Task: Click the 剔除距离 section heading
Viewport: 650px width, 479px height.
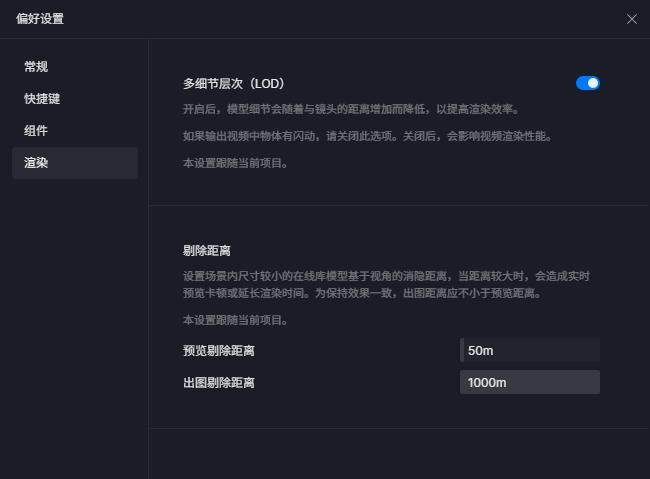Action: click(207, 250)
